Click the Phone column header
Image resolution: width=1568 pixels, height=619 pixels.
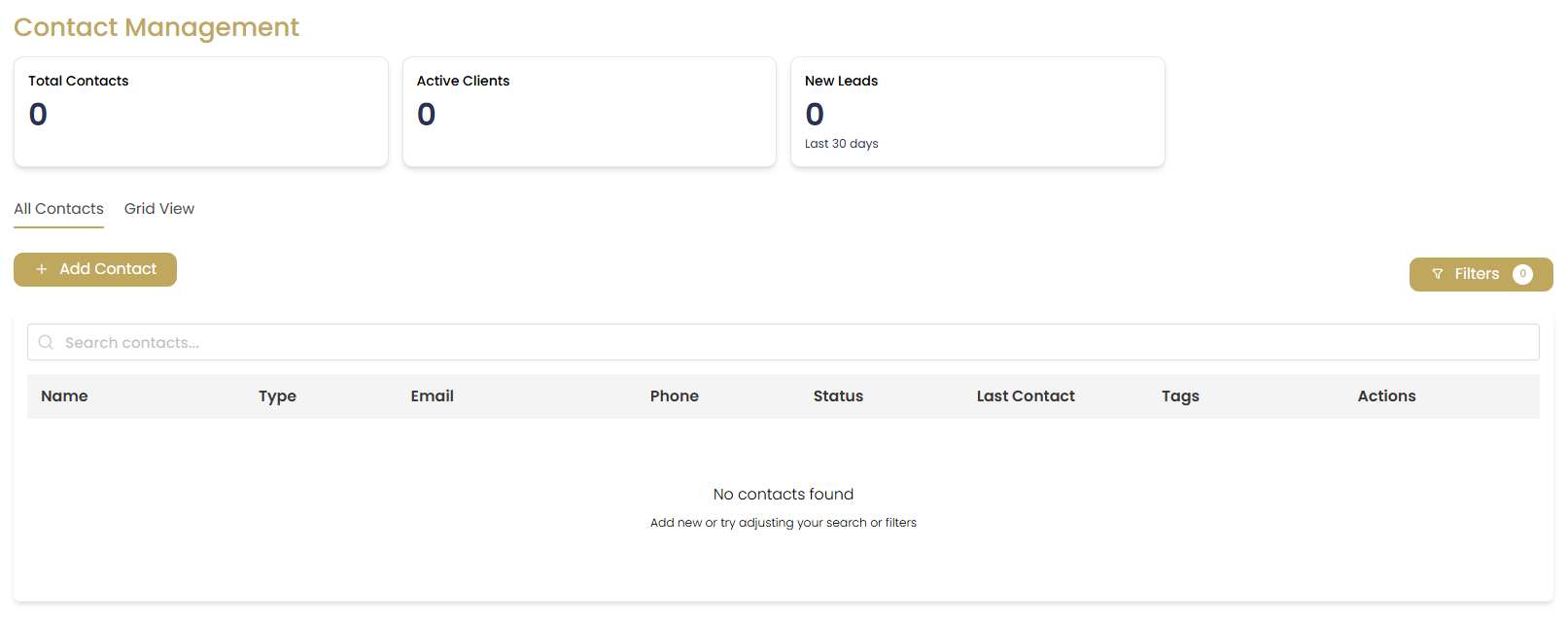pyautogui.click(x=674, y=395)
